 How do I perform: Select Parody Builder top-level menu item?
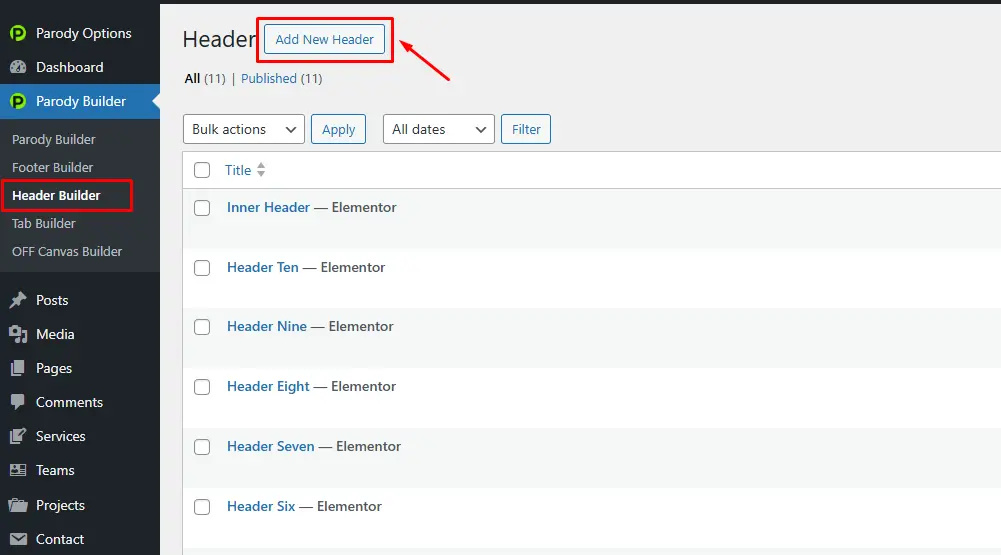point(80,101)
